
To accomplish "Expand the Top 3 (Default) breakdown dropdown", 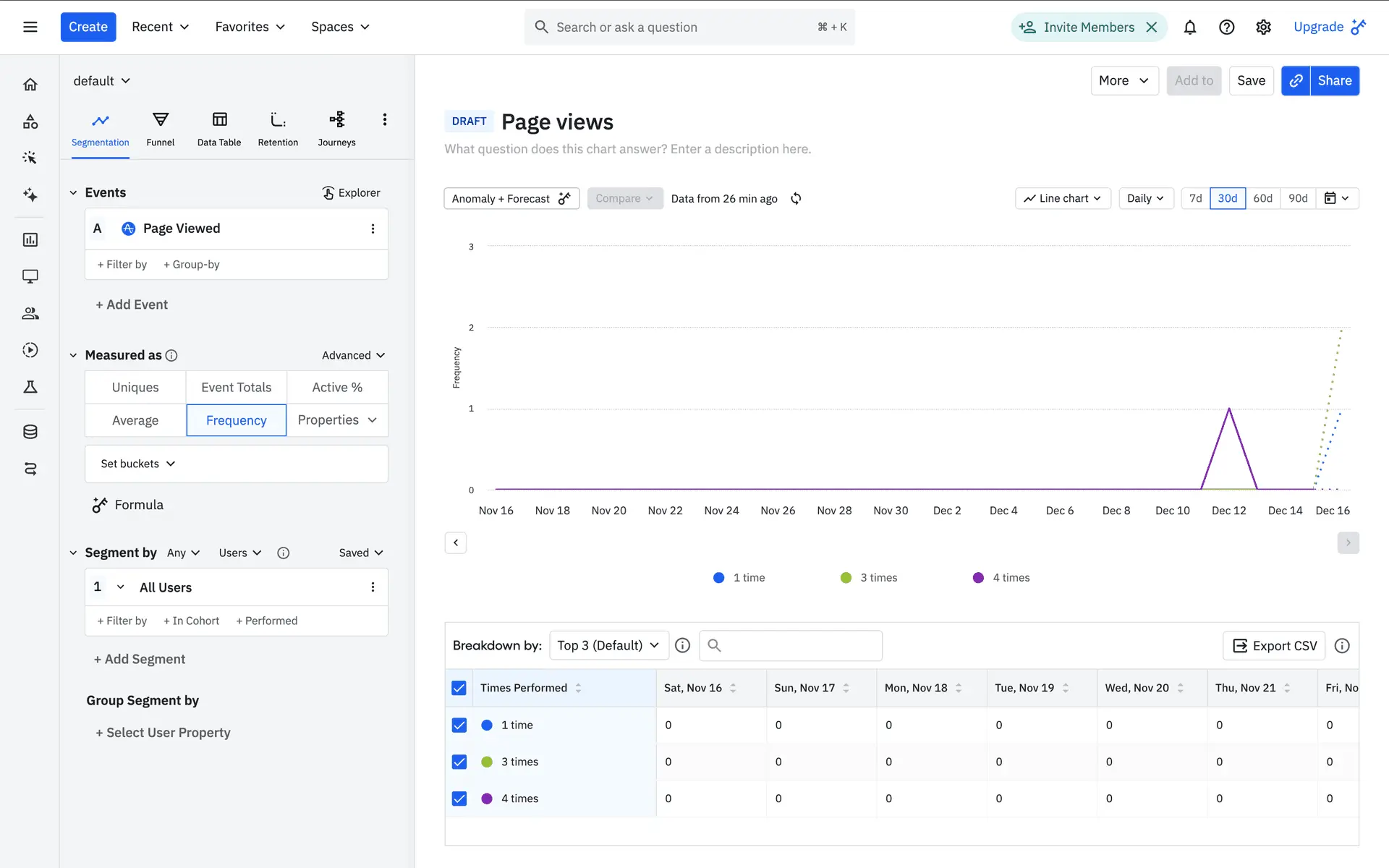I will tap(608, 645).
